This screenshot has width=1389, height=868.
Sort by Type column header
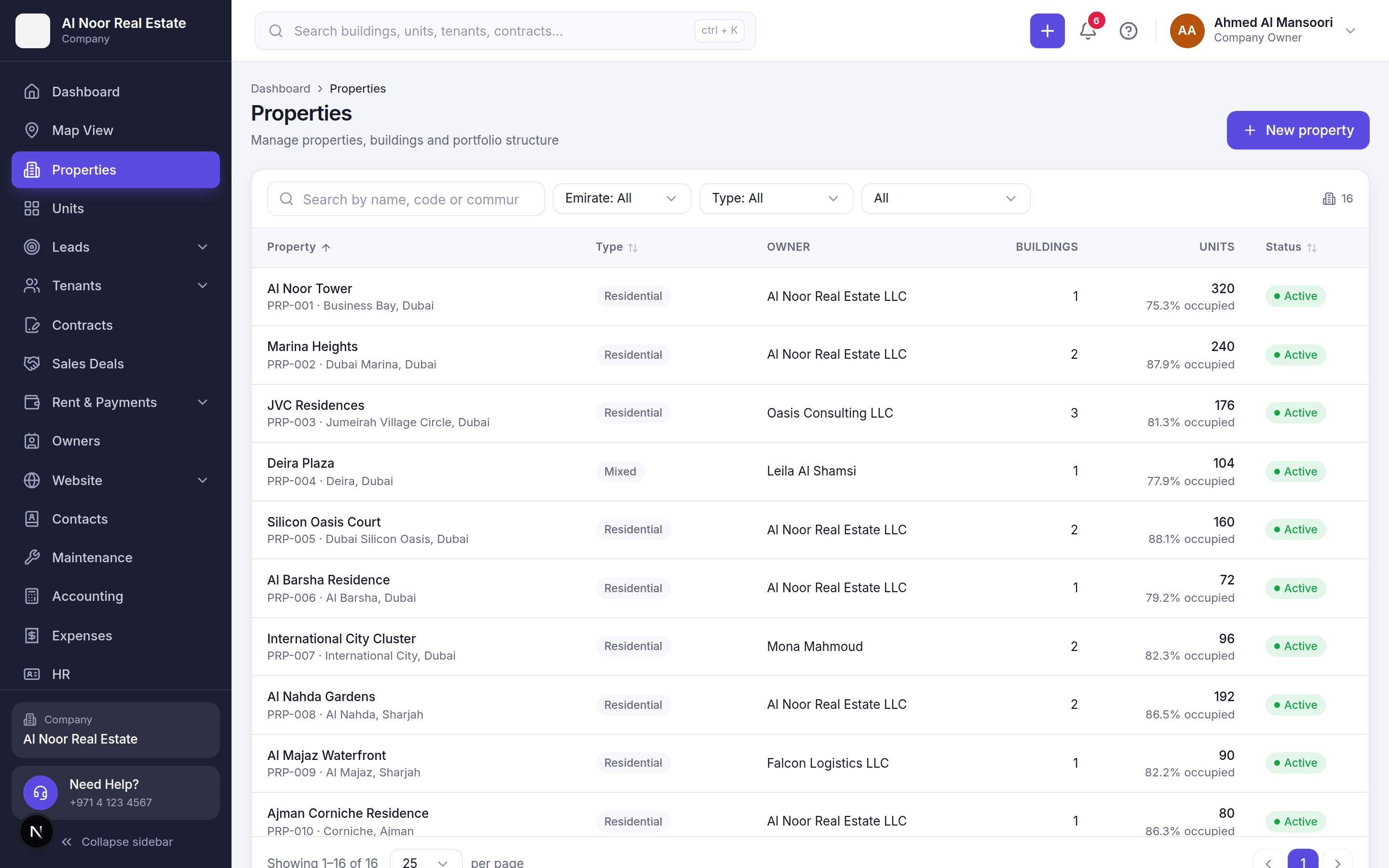coord(616,247)
